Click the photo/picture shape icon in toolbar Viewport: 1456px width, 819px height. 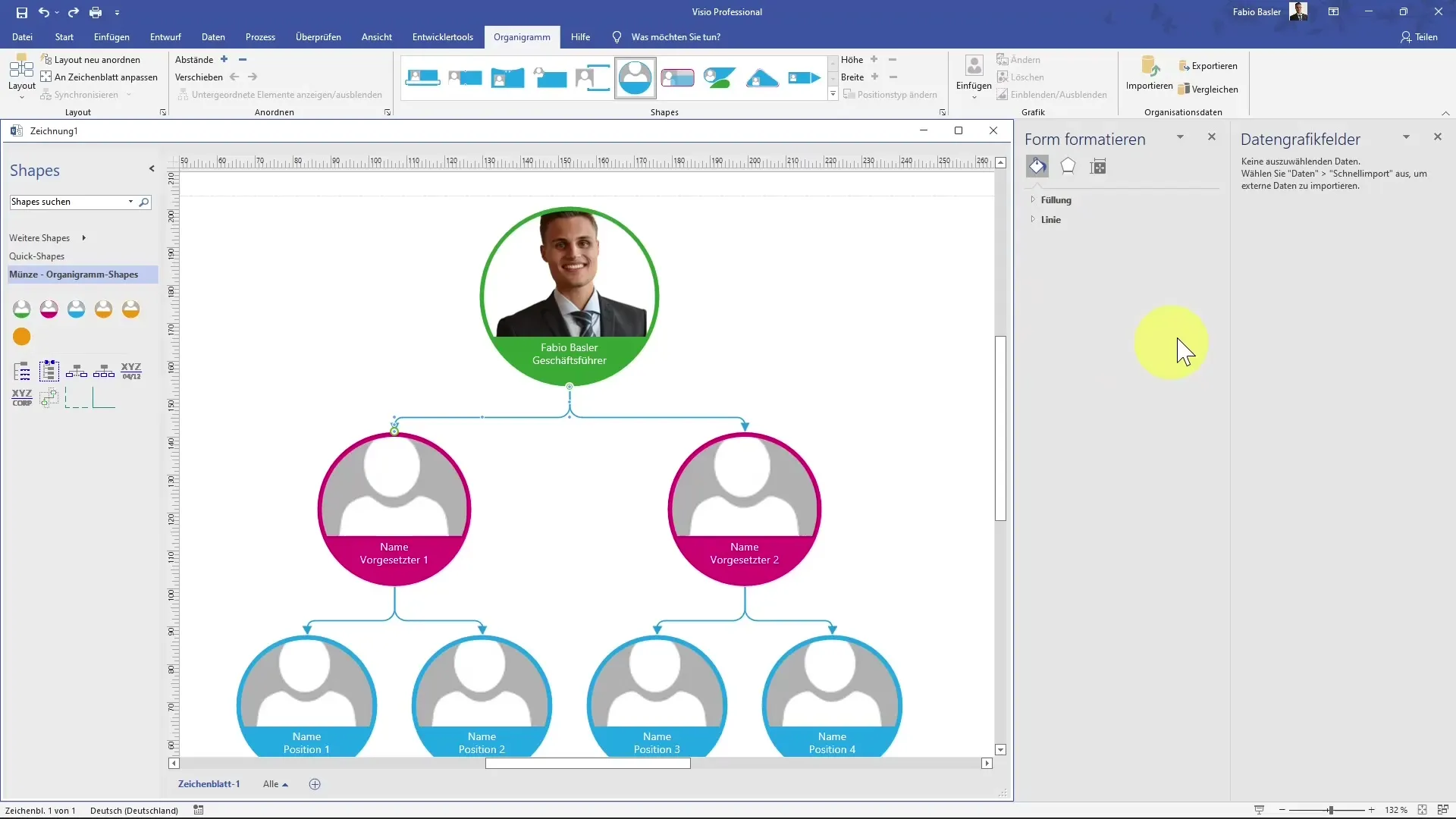pyautogui.click(x=635, y=78)
